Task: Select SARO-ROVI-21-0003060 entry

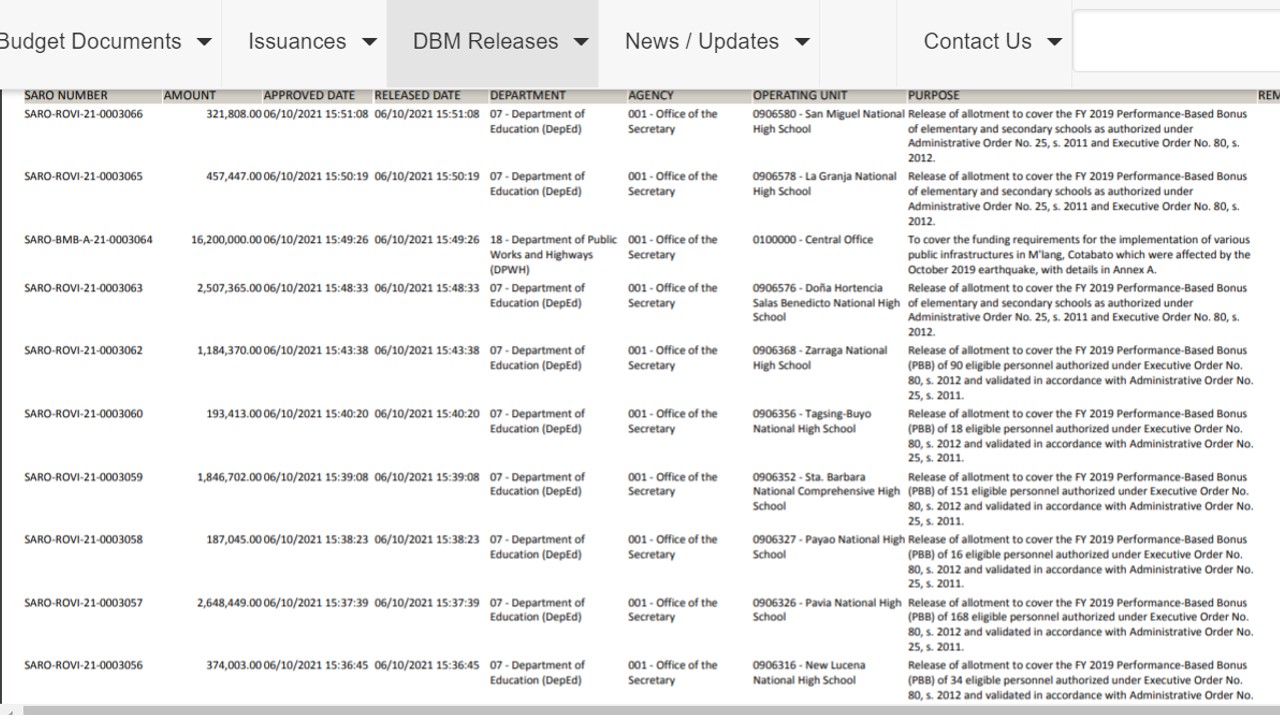Action: (x=83, y=414)
